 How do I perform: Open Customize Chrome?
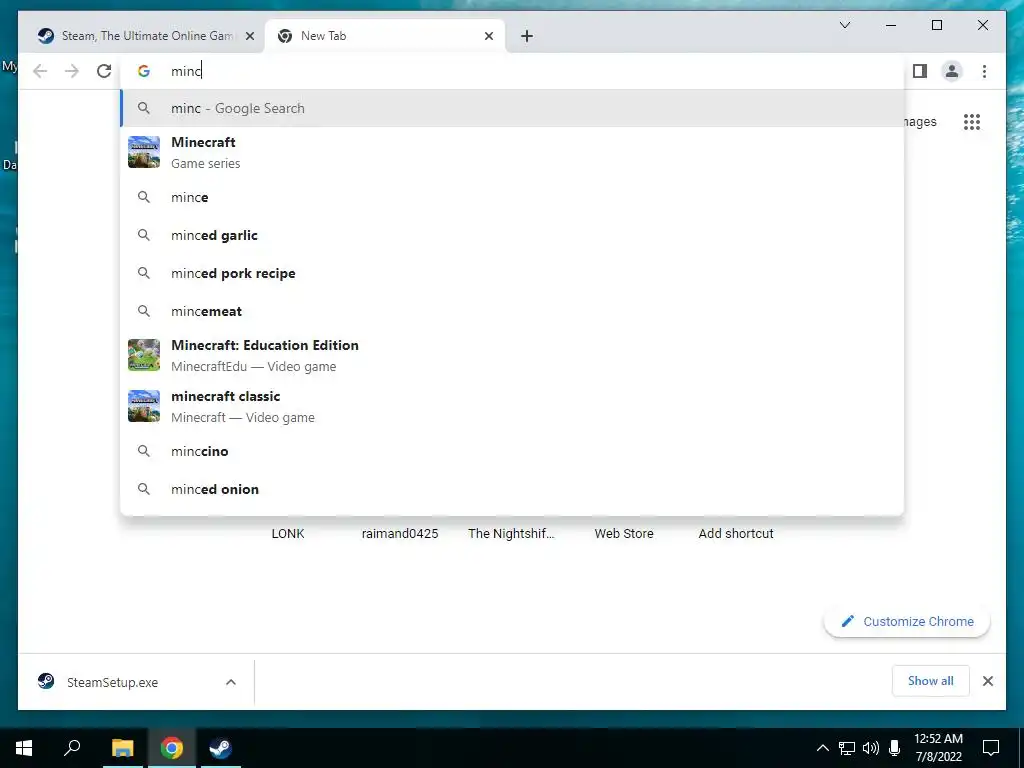[907, 622]
